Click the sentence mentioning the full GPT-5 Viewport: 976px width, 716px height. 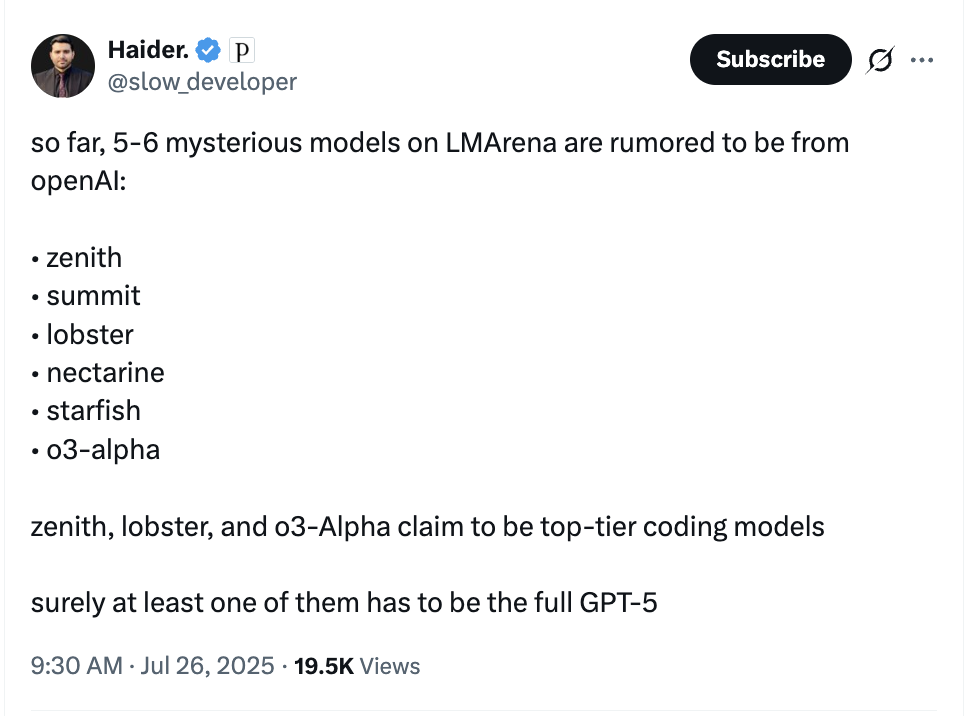point(344,603)
